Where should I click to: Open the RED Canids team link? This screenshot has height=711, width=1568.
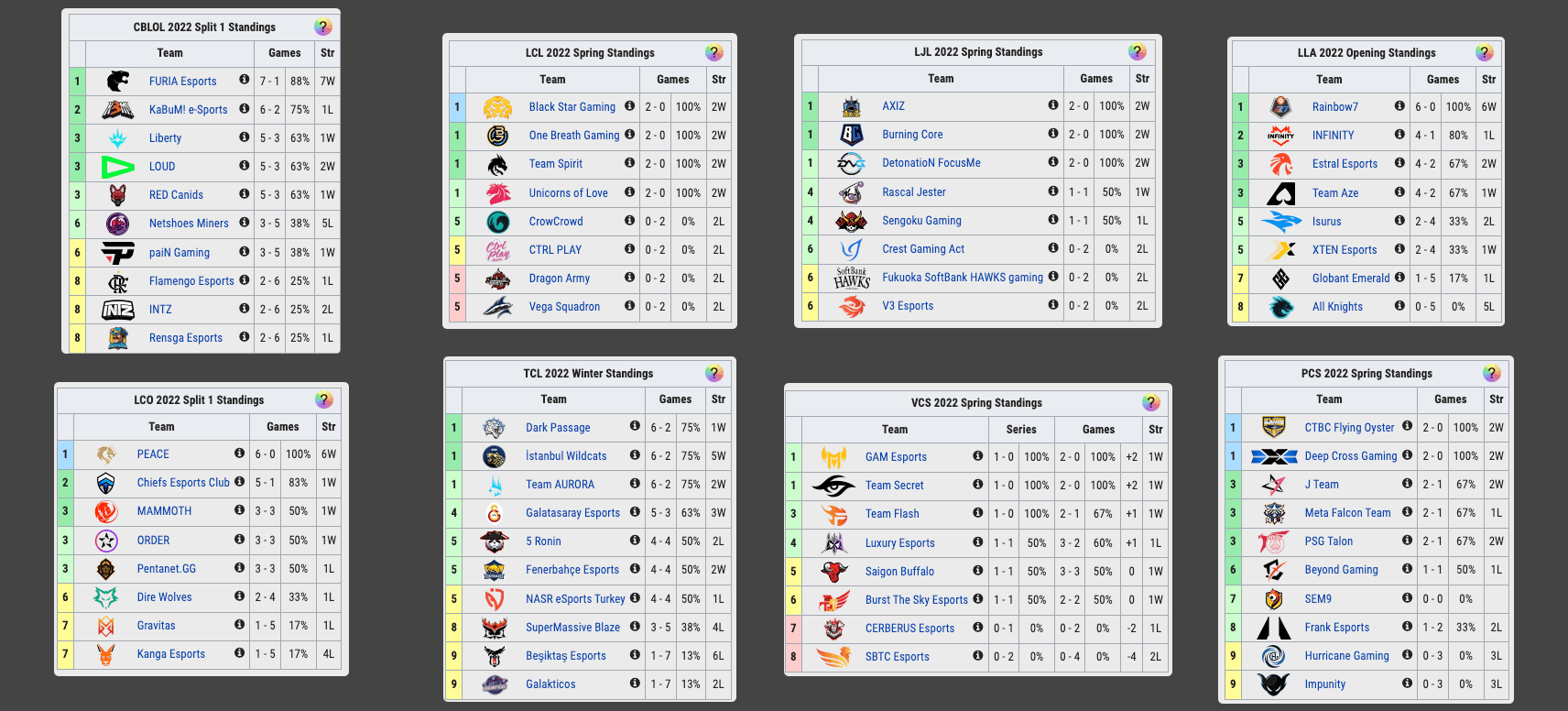pyautogui.click(x=177, y=195)
